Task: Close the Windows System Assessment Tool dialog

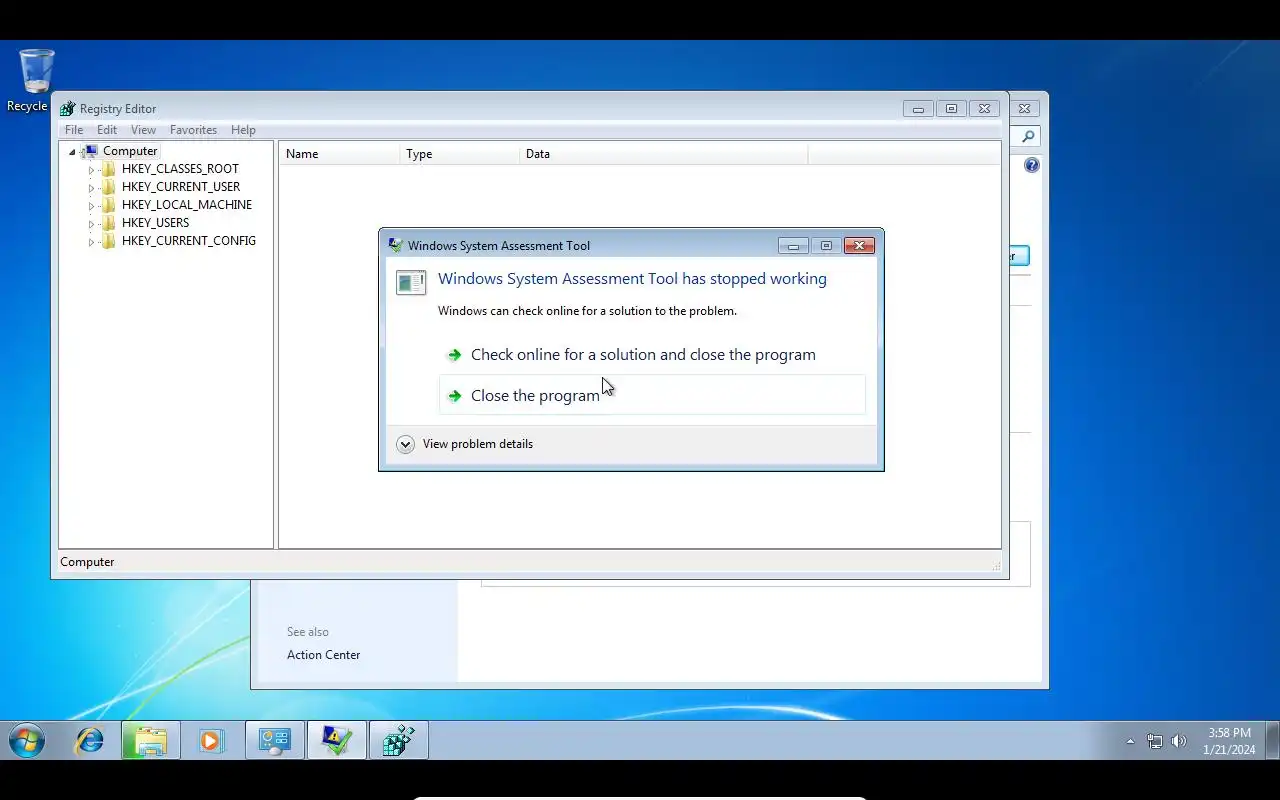Action: click(859, 246)
